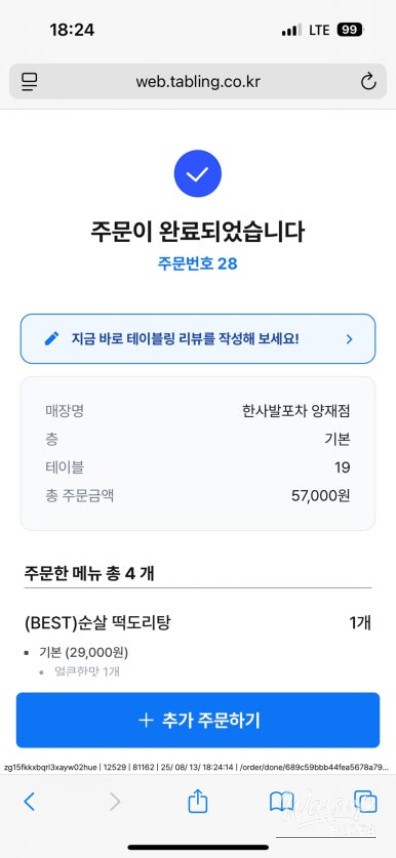
Task: Open the Safari share icon
Action: coord(198,802)
